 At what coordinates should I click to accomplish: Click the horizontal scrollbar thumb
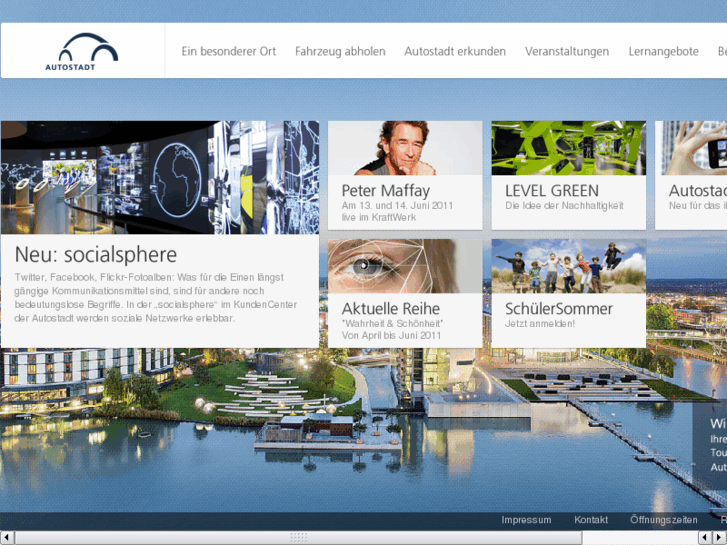pos(299,538)
